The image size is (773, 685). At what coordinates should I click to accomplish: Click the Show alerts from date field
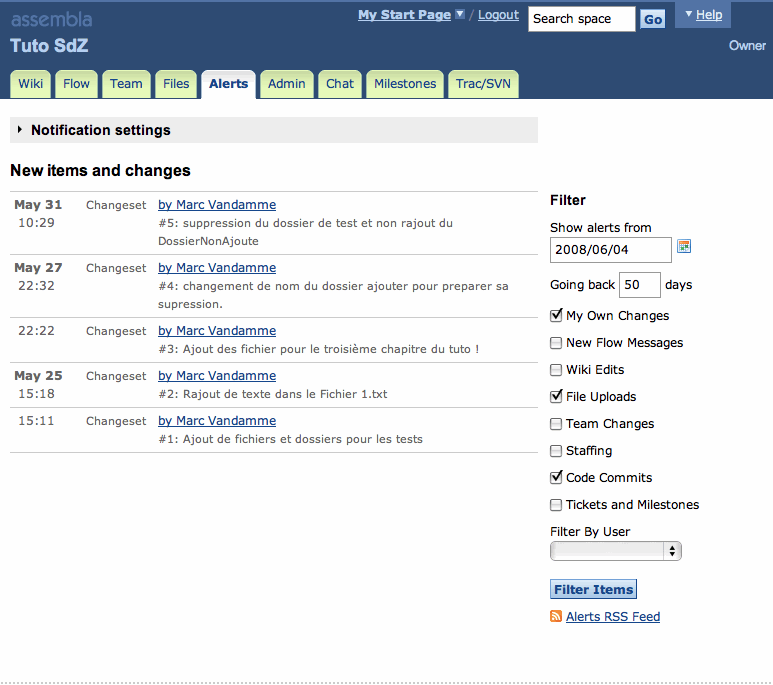611,250
